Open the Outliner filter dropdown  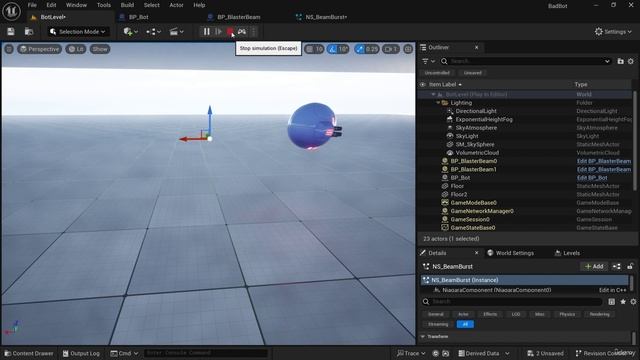pyautogui.click(x=428, y=61)
